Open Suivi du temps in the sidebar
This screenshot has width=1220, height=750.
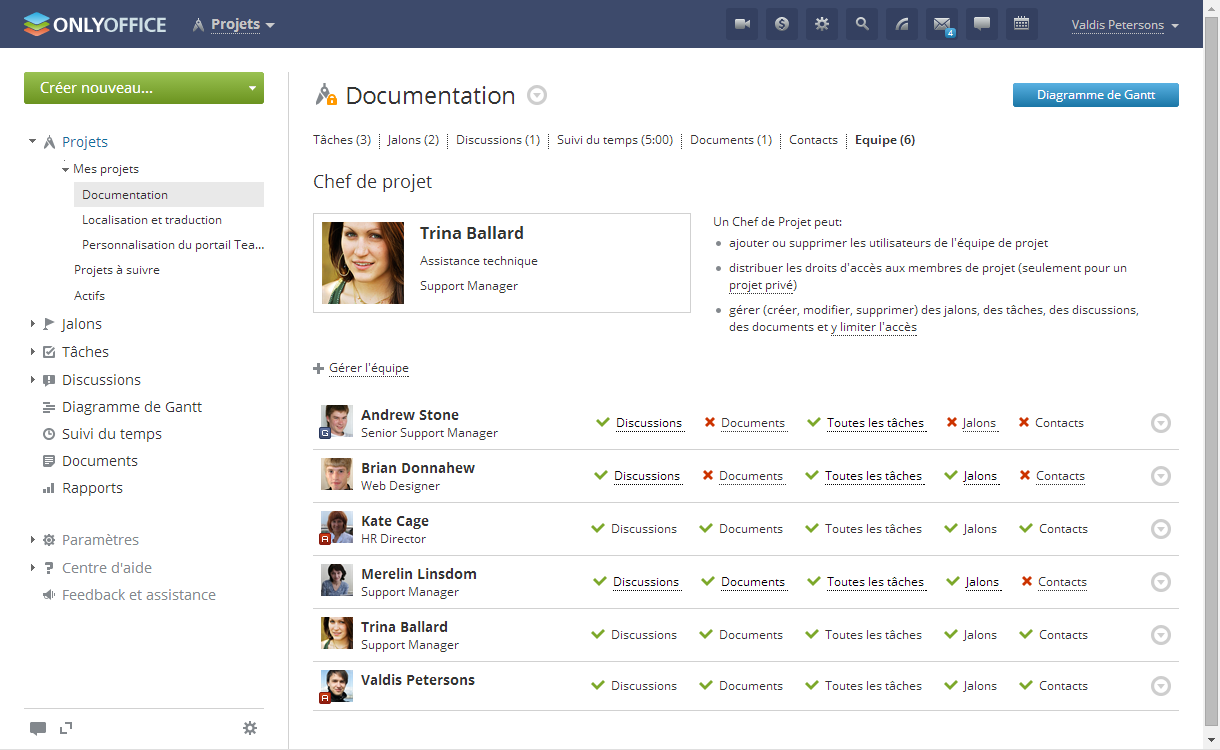112,434
